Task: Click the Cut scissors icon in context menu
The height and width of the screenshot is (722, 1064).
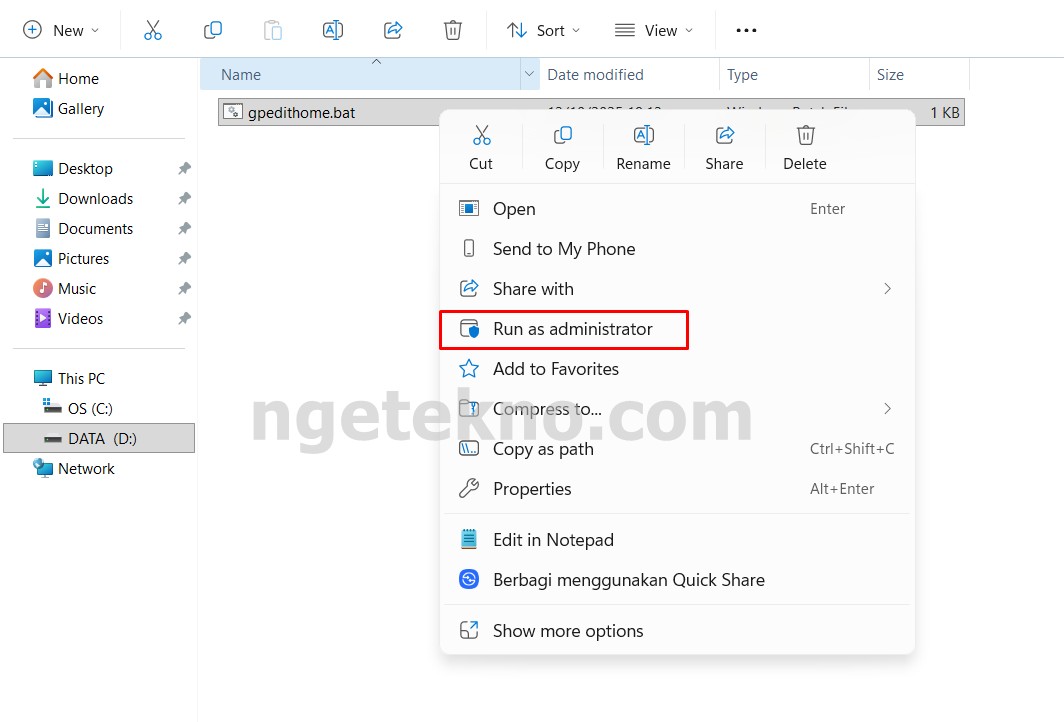Action: pyautogui.click(x=481, y=136)
